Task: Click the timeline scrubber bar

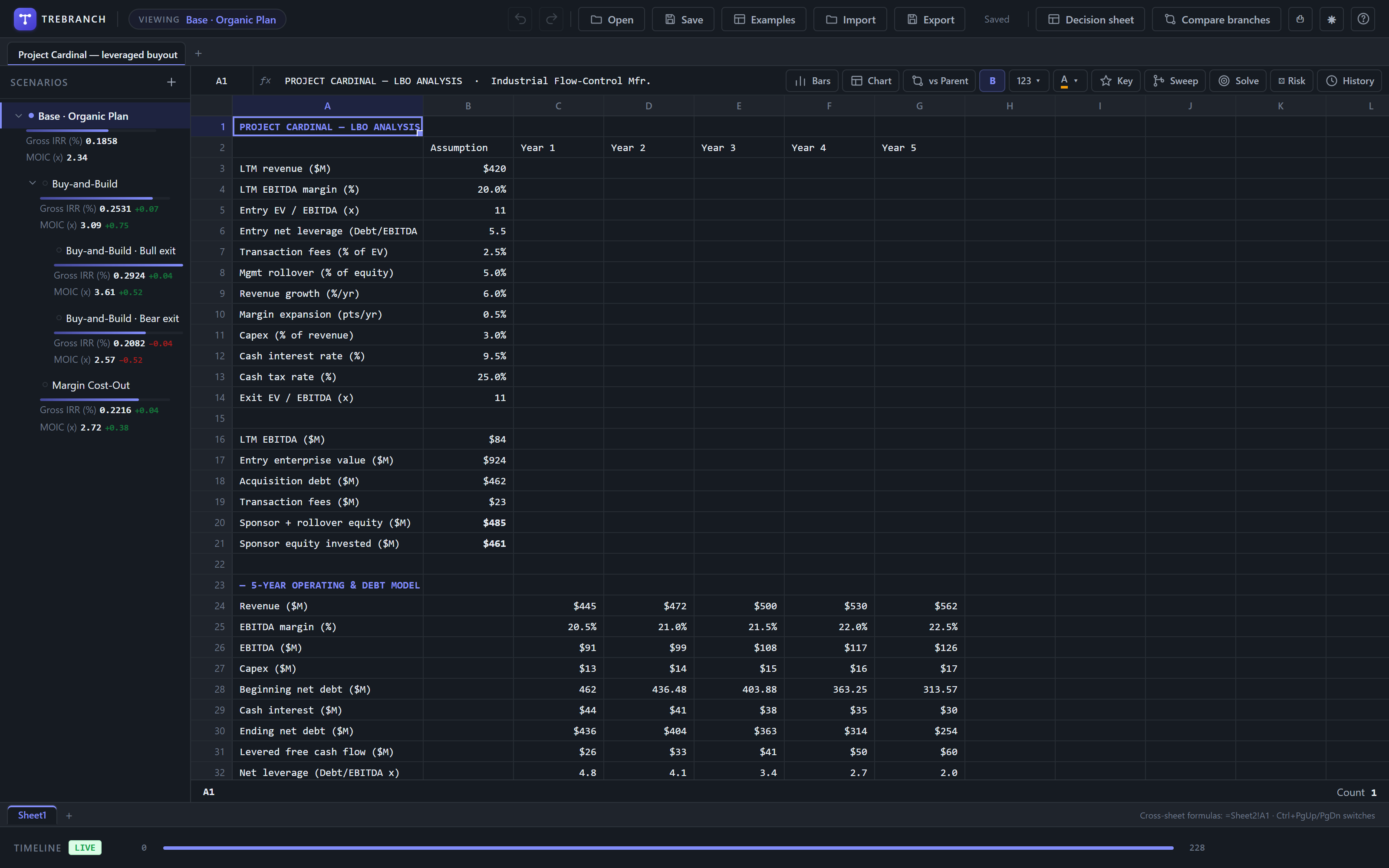Action: tap(668, 848)
